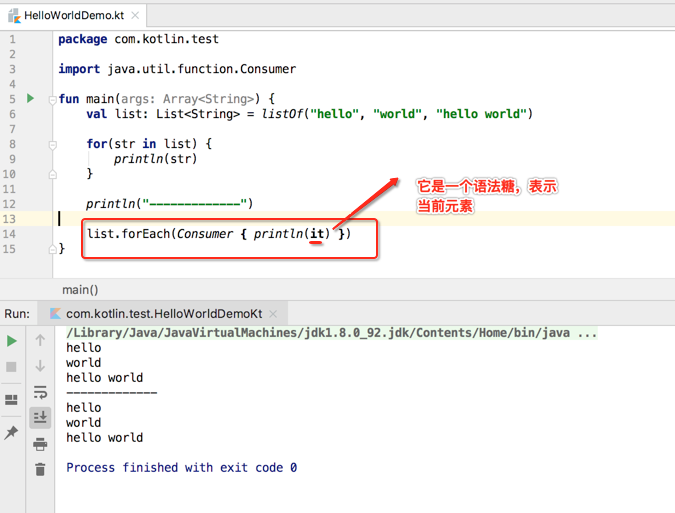675x513 pixels.
Task: Click the java path line in console
Action: tap(331, 333)
